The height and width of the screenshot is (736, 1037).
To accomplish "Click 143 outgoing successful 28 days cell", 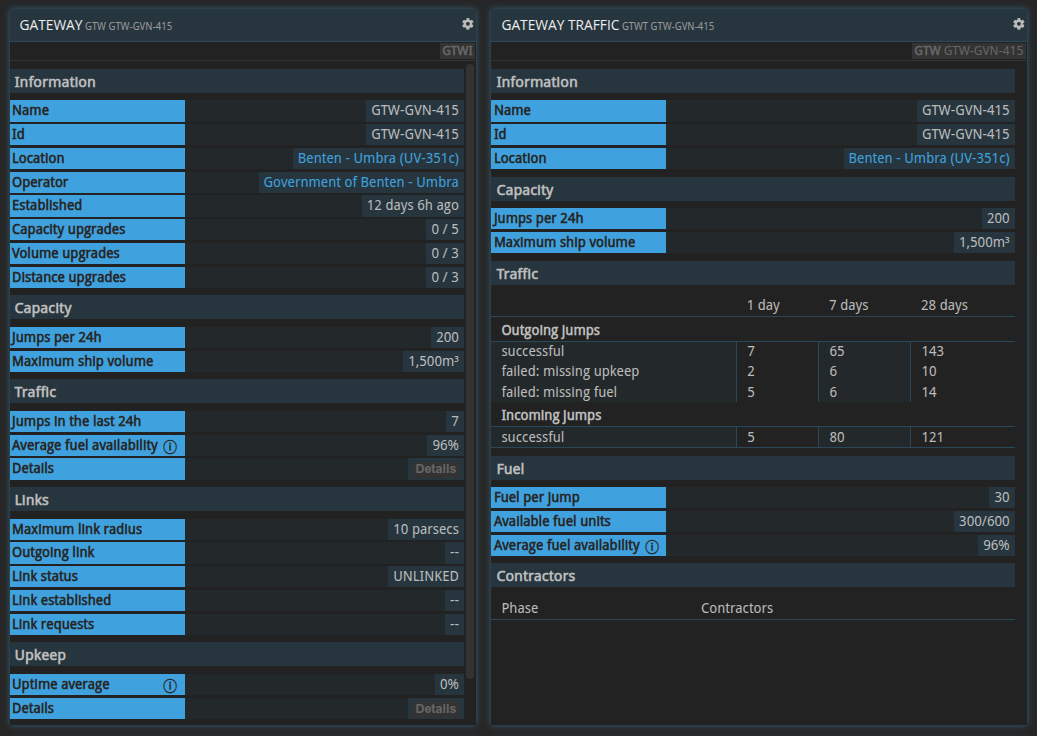I will pos(933,351).
